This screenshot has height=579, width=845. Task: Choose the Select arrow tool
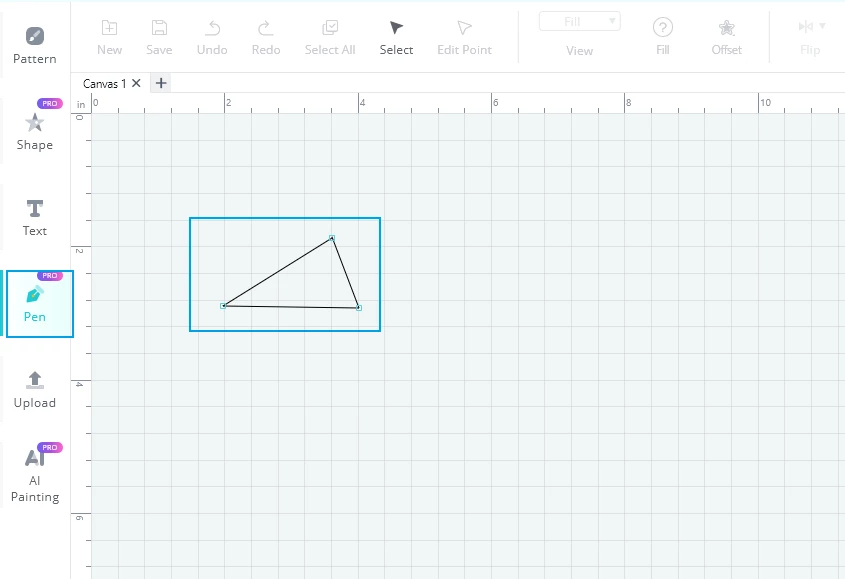(x=396, y=38)
